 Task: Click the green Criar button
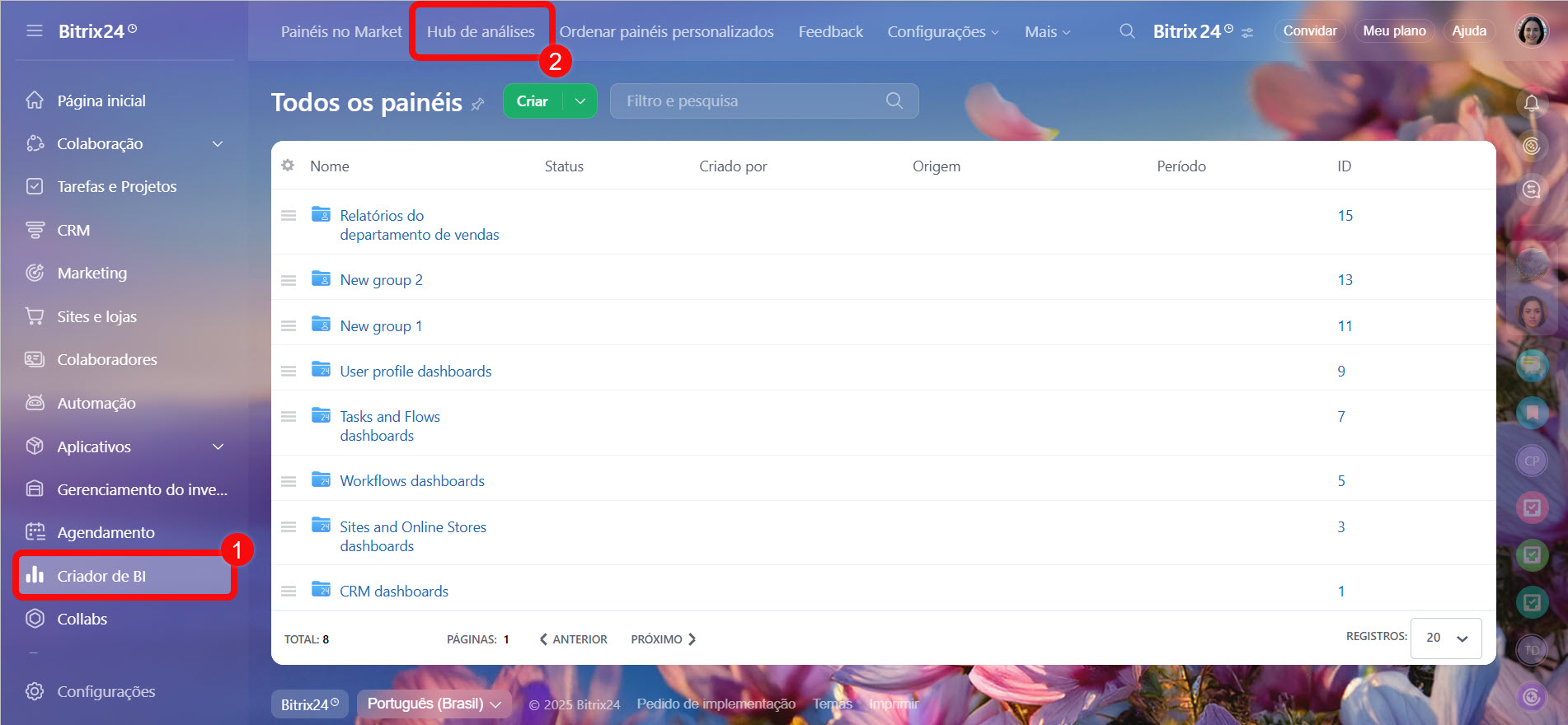[533, 101]
